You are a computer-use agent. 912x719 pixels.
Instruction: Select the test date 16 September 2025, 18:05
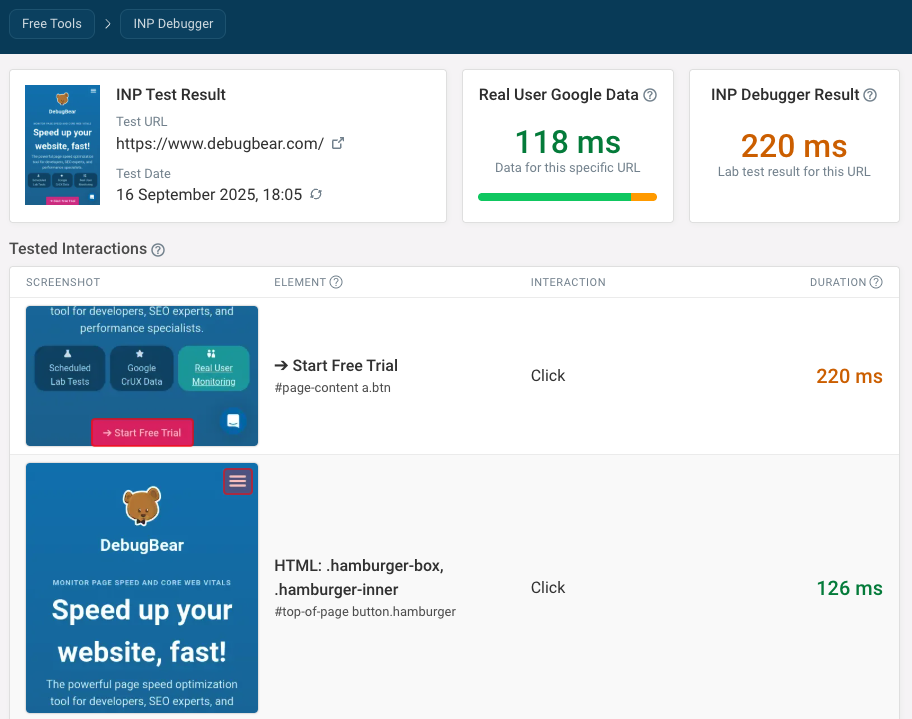(x=209, y=194)
